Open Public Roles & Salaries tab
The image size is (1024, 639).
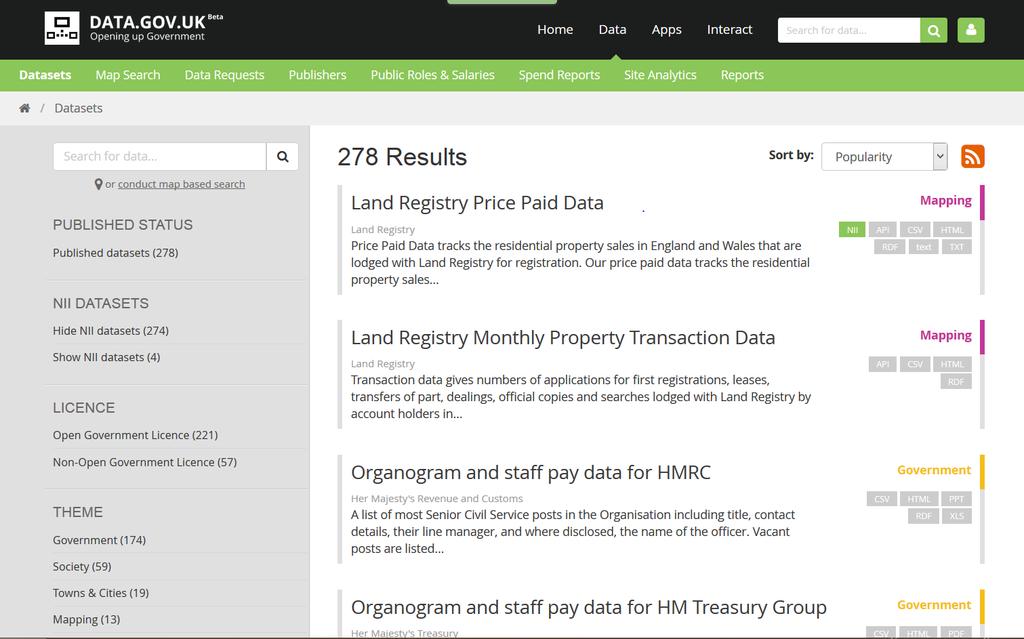[x=432, y=74]
